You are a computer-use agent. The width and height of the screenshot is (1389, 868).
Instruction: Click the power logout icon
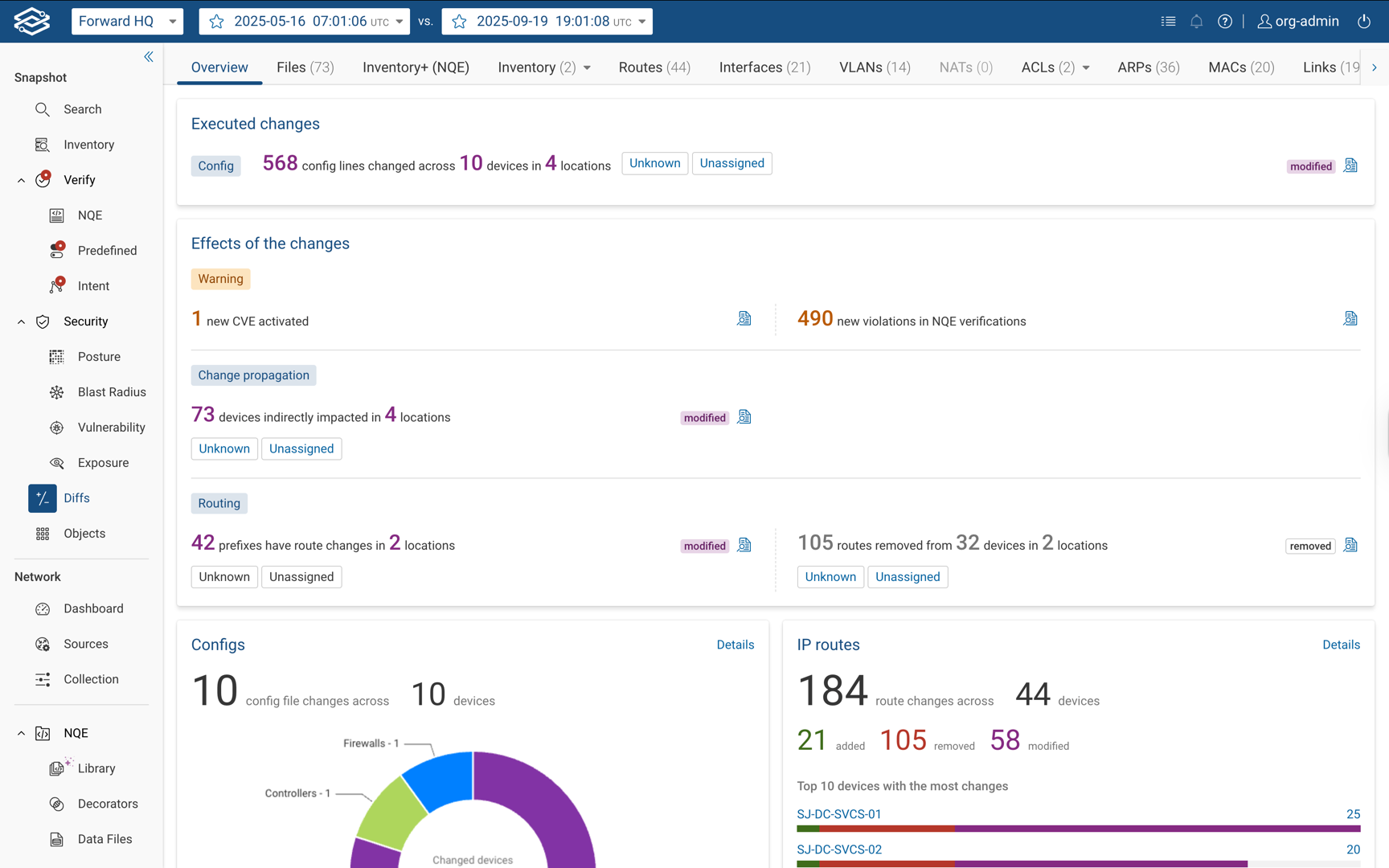(1363, 22)
